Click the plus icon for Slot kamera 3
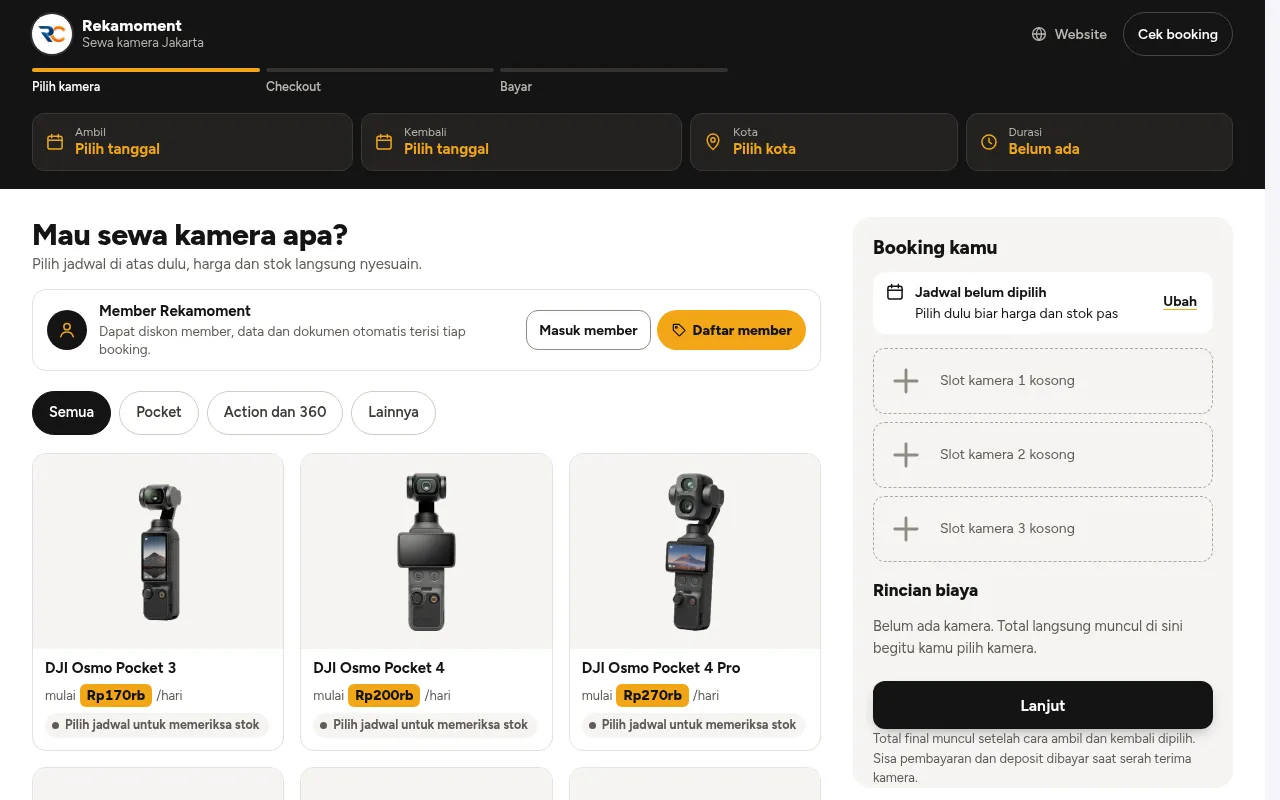Viewport: 1280px width, 800px height. 906,529
